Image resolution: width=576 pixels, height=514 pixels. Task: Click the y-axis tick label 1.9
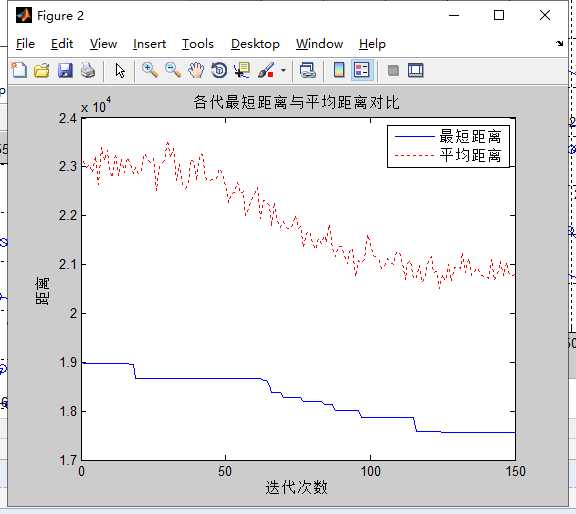coord(68,362)
